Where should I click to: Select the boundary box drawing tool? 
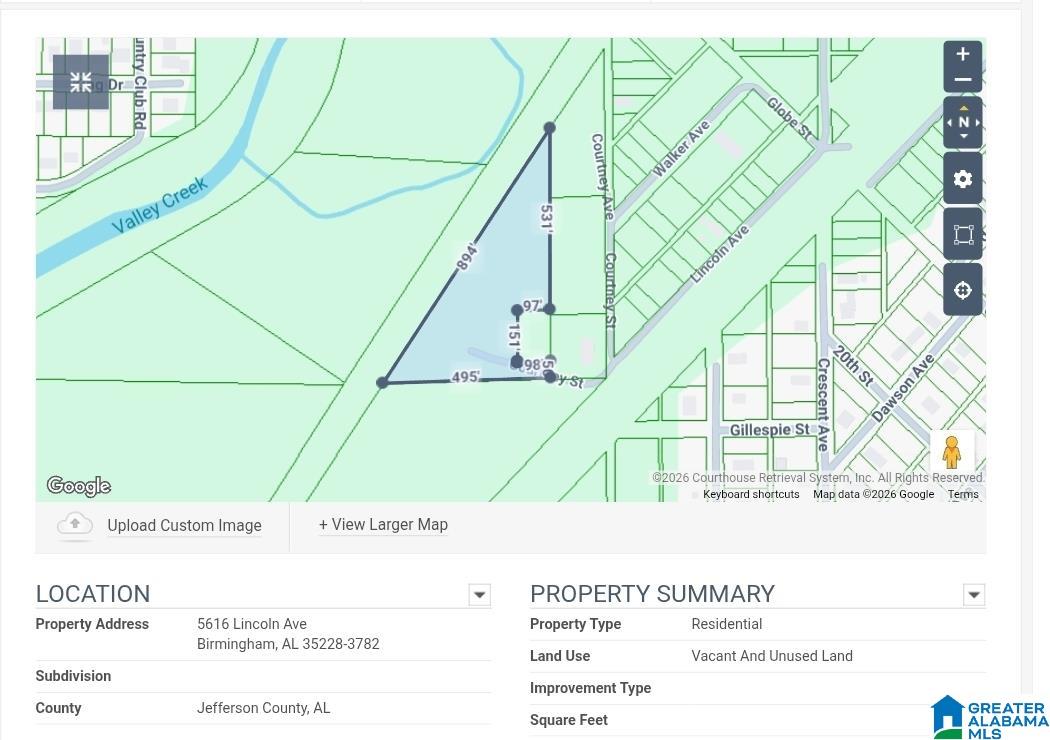point(962,234)
